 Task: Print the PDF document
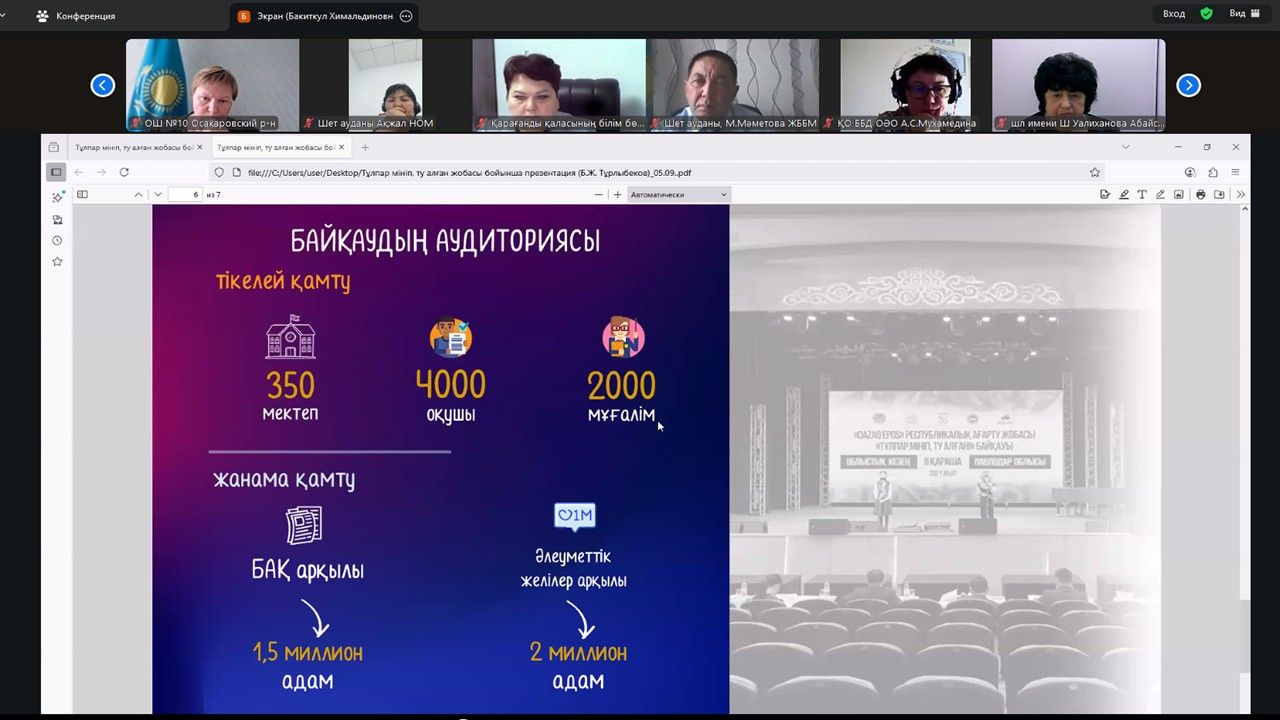point(1200,194)
